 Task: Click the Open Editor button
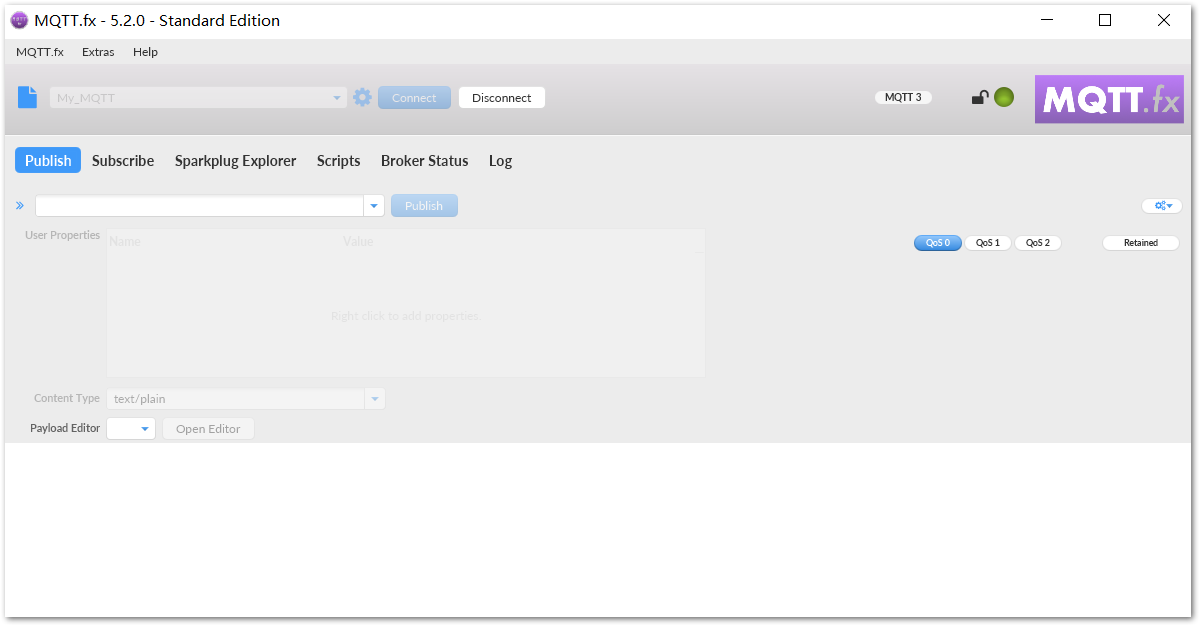[x=208, y=429]
